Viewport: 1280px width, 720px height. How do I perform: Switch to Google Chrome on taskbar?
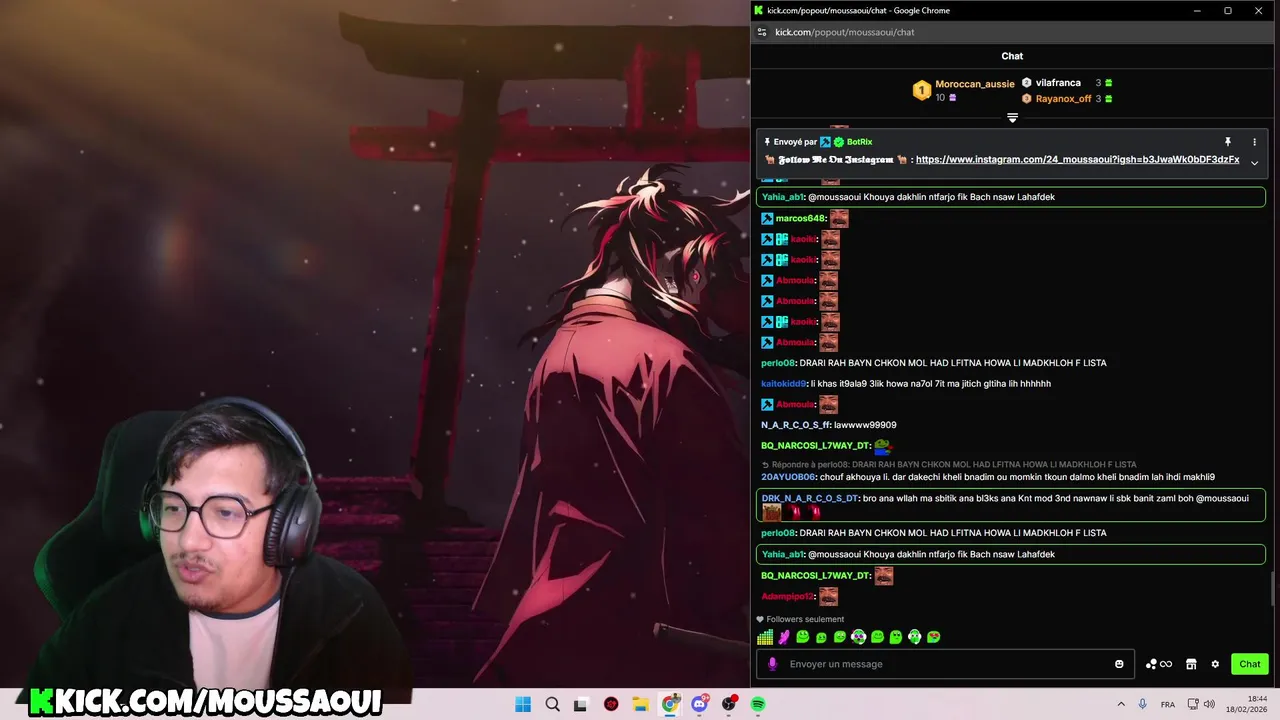[x=670, y=704]
